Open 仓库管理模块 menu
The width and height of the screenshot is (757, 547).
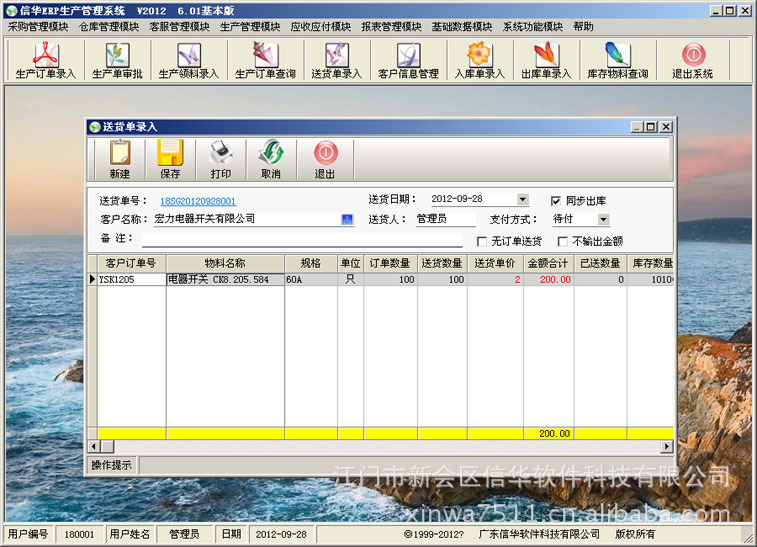pyautogui.click(x=109, y=27)
